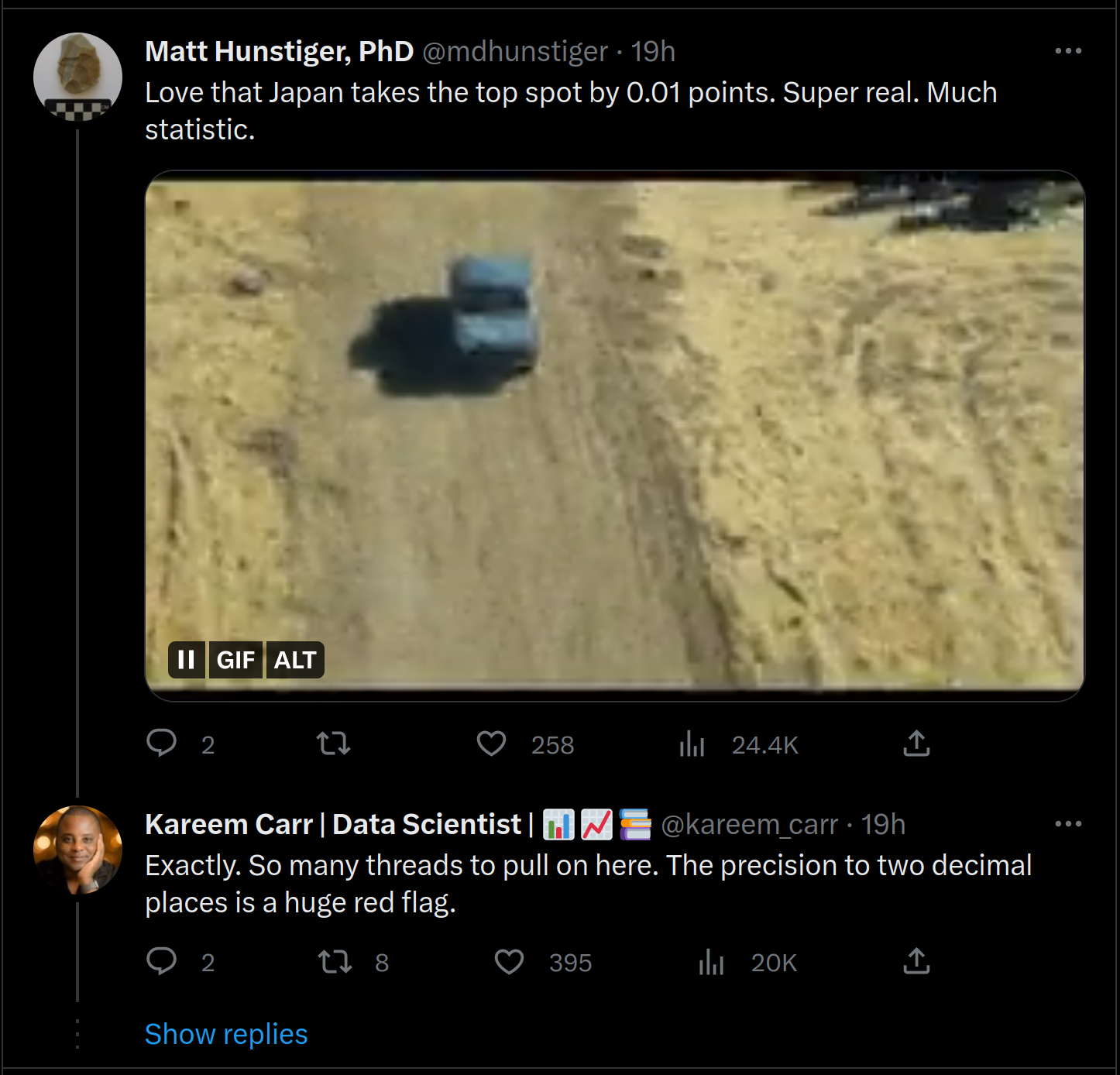
Task: Reply to Matt Hunstiger's tweet
Action: click(162, 744)
